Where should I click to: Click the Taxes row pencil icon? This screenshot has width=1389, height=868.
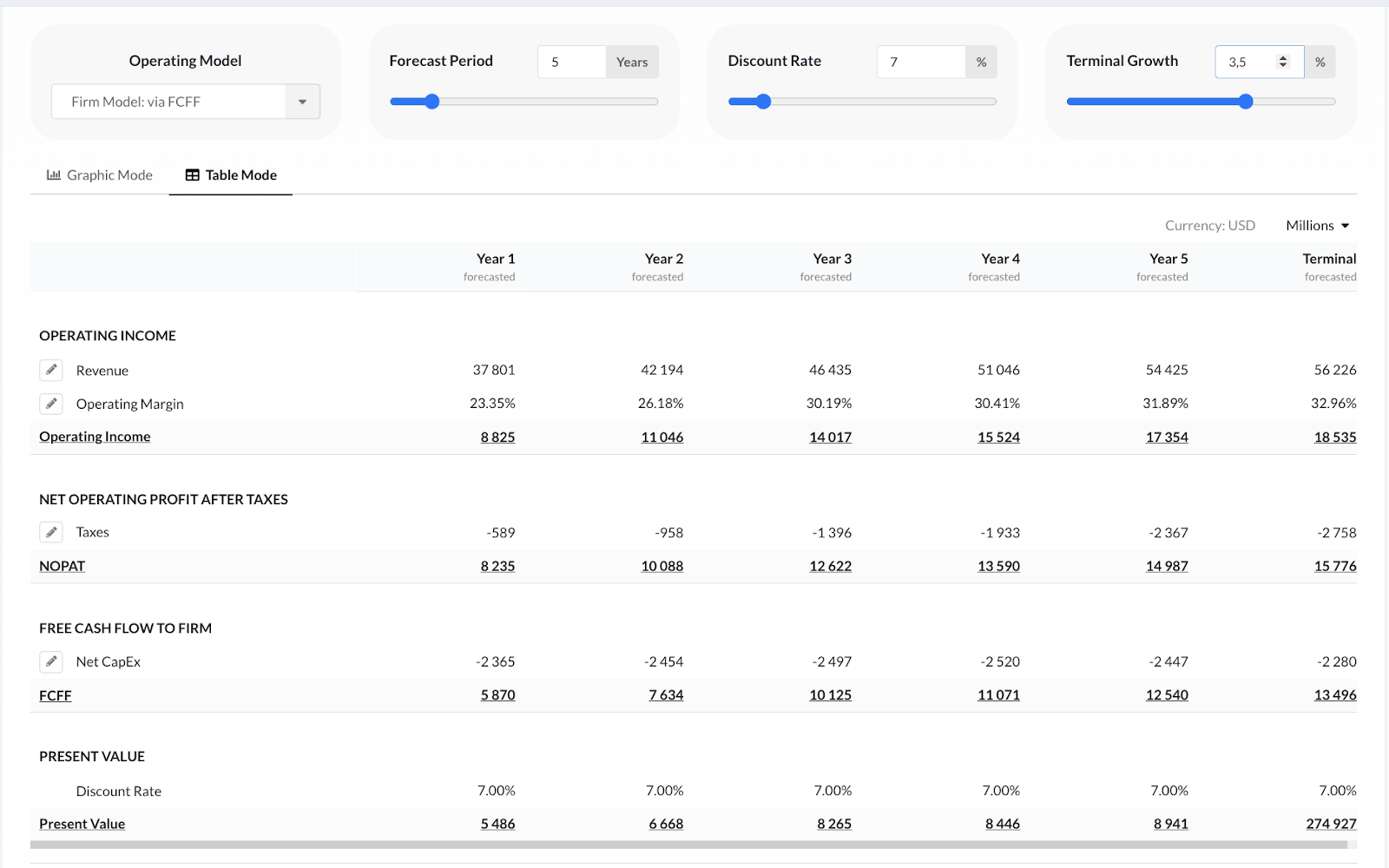51,532
